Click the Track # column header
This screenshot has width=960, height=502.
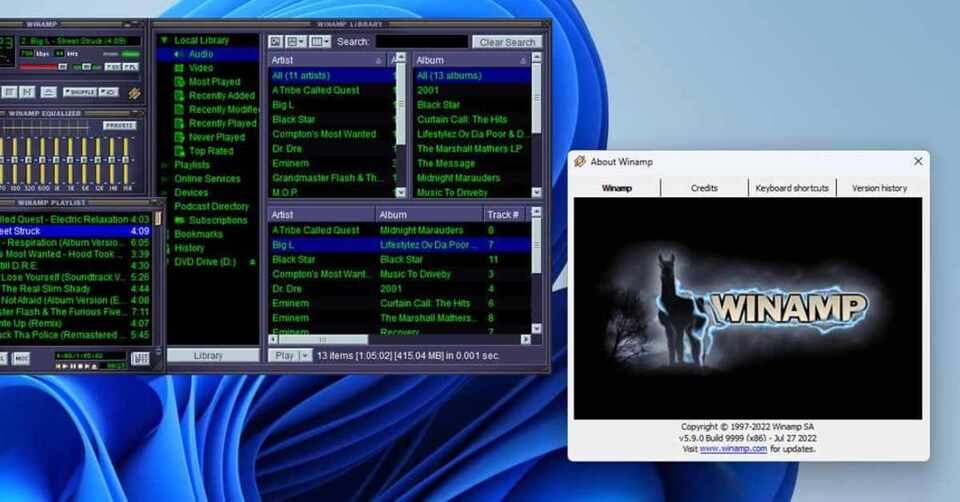pyautogui.click(x=503, y=215)
